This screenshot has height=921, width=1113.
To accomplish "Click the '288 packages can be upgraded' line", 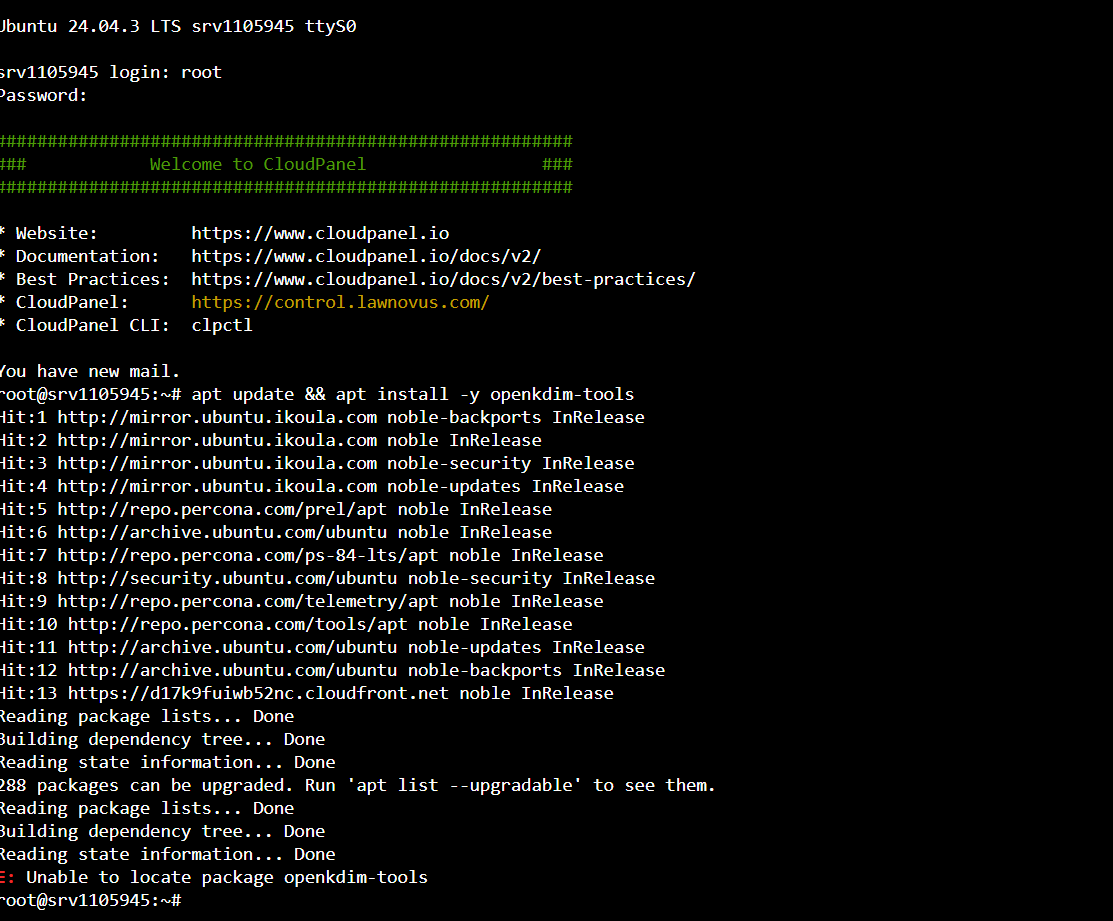I will click(358, 785).
